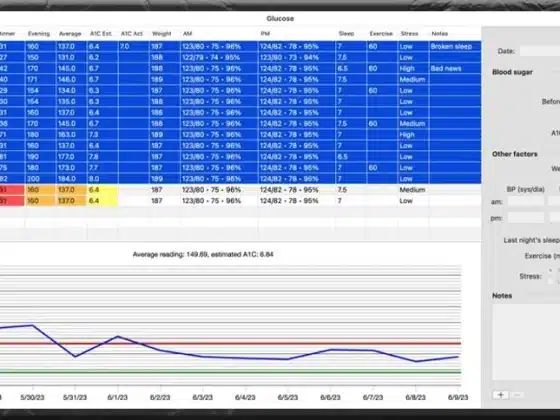This screenshot has height=420, width=560.
Task: Sort by the Evening column header
Action: point(39,34)
